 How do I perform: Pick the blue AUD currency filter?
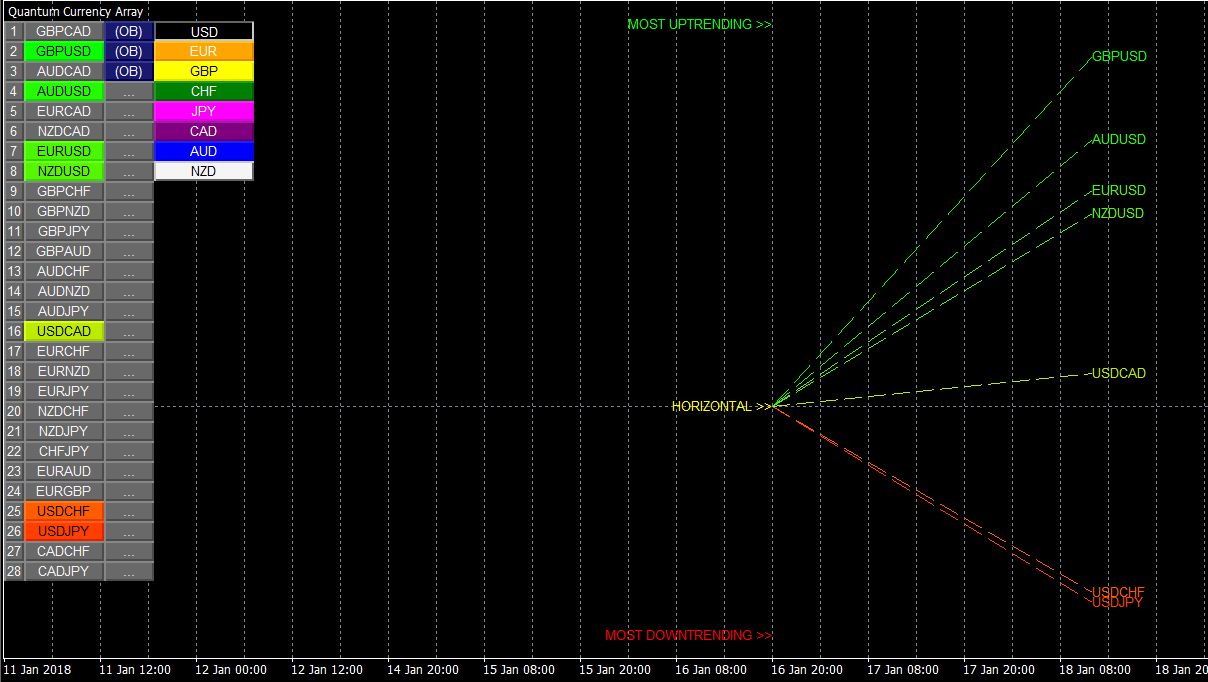(x=204, y=151)
